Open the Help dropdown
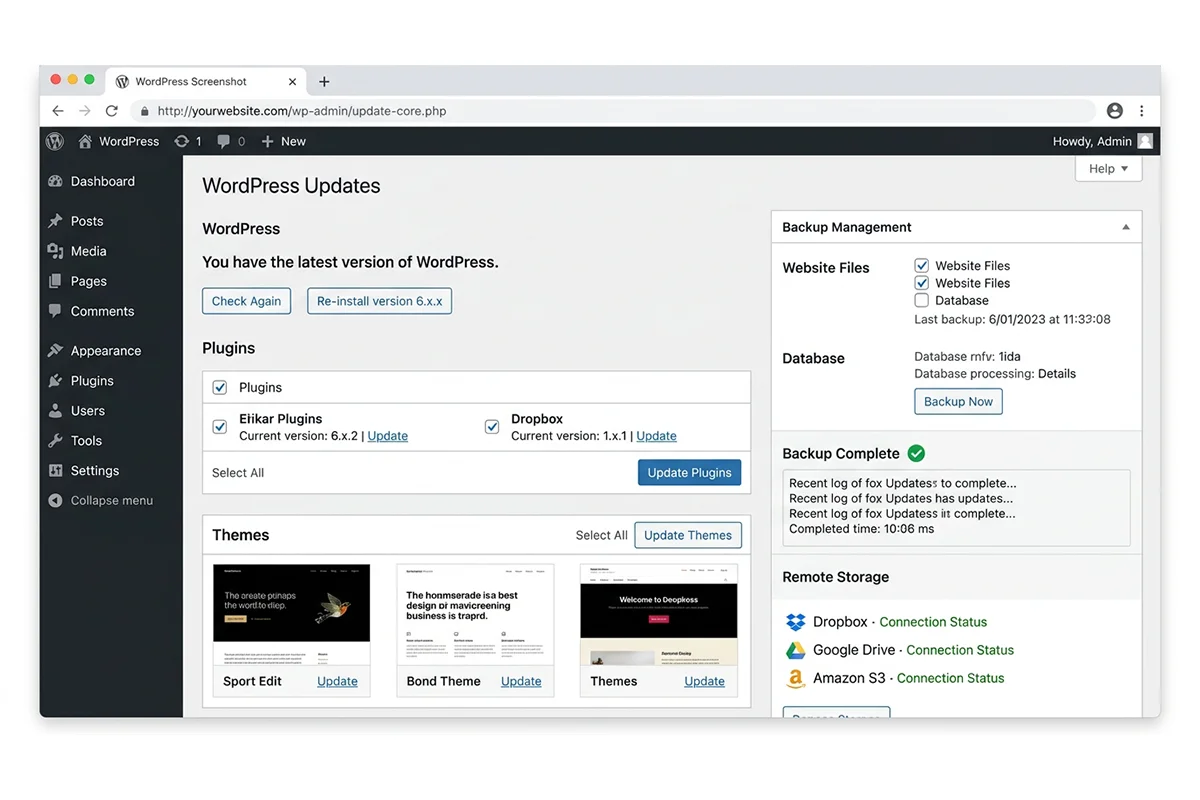 point(1108,169)
